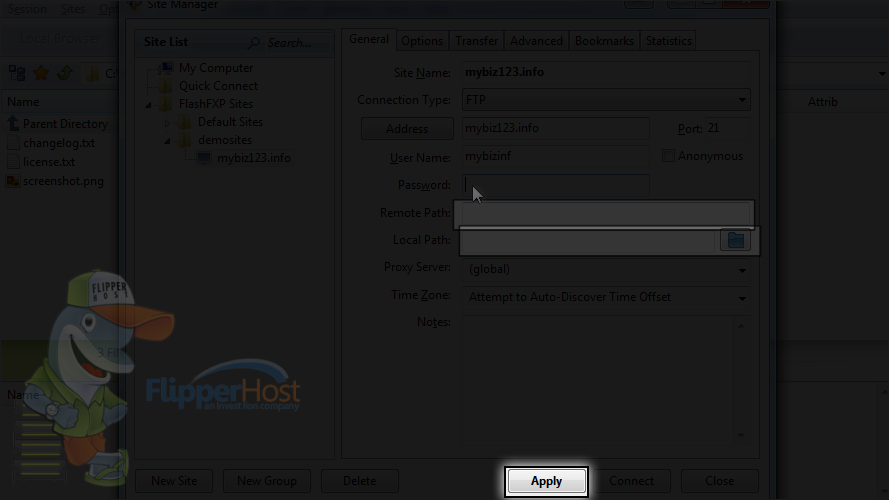Click the switch-view icon in main window toolbar

coord(17,73)
